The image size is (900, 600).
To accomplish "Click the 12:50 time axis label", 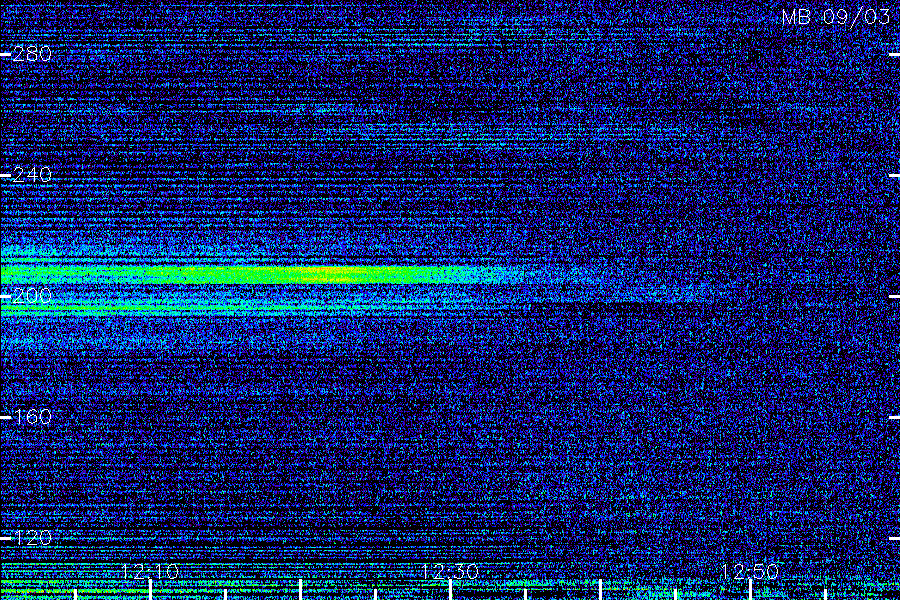I will 750,571.
